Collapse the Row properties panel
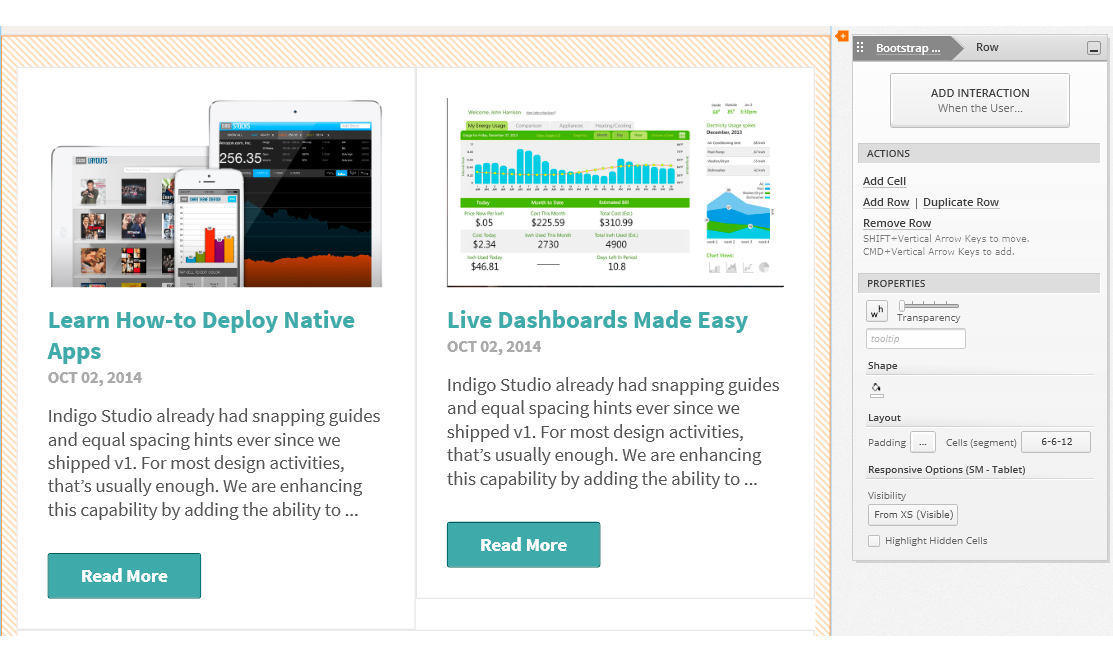The image size is (1113, 659). click(x=1094, y=48)
